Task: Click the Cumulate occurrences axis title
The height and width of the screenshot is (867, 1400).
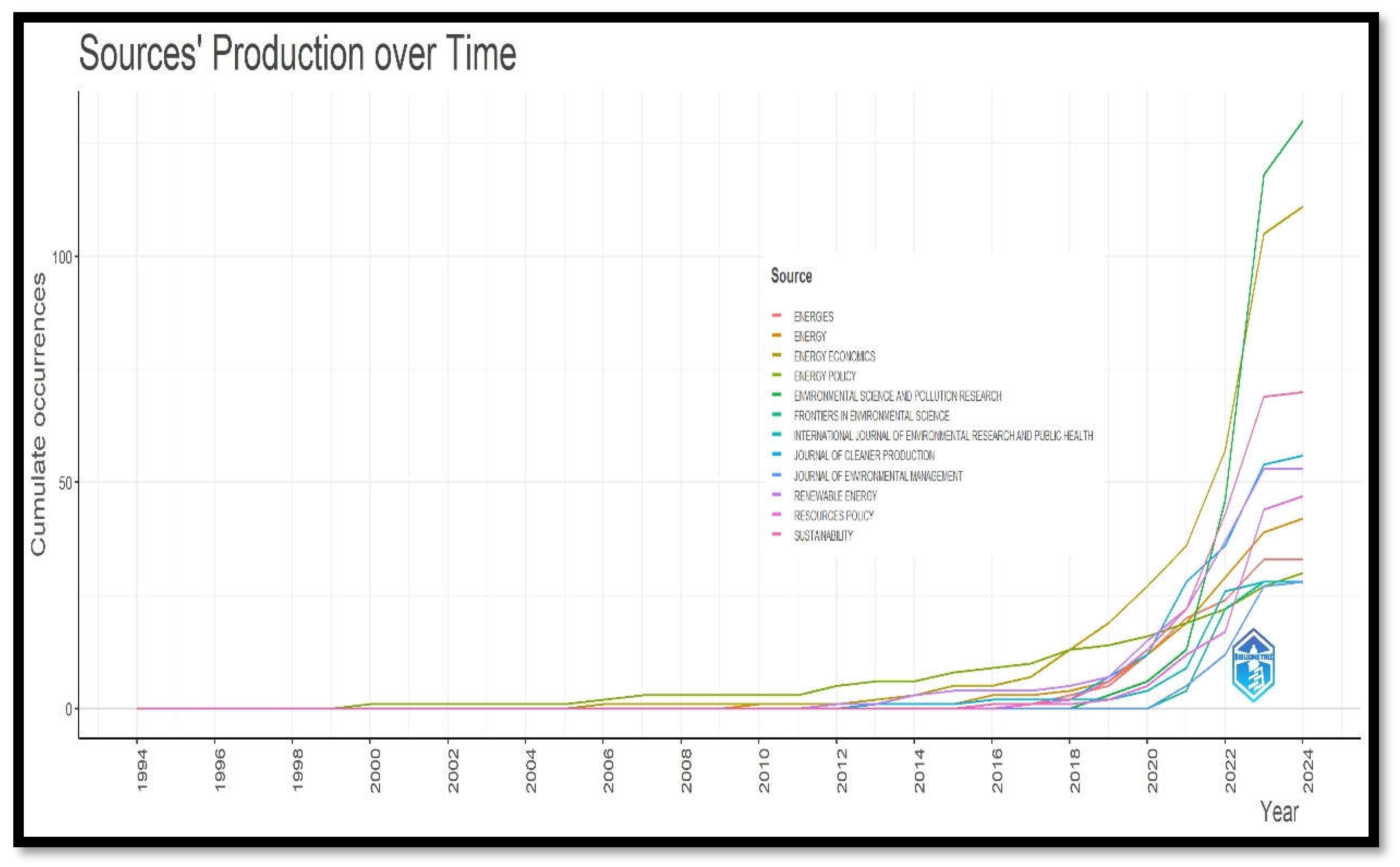Action: (38, 414)
